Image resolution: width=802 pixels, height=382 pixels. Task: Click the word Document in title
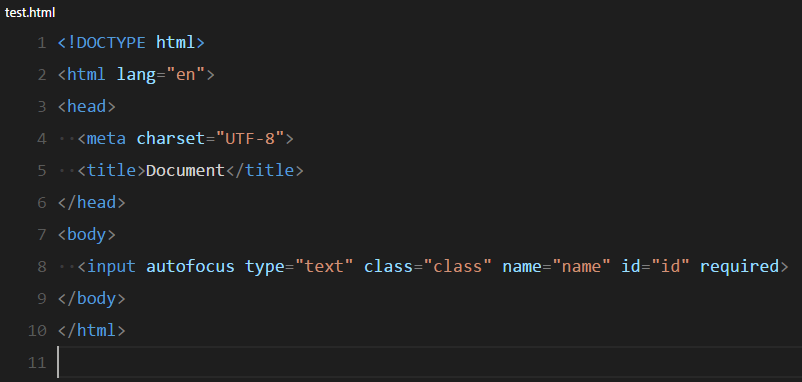186,171
